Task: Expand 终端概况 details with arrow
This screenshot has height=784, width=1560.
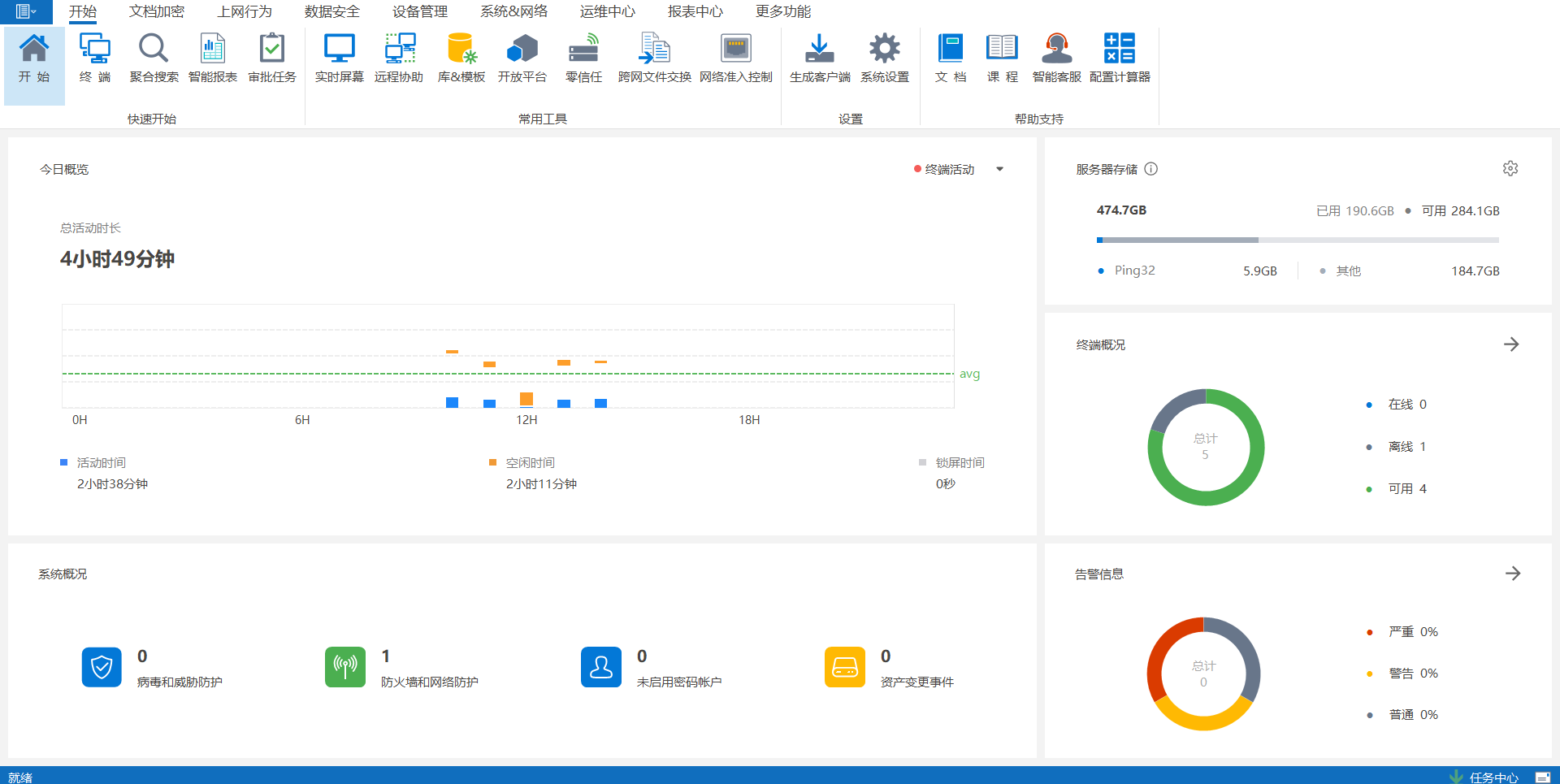Action: pos(1511,344)
